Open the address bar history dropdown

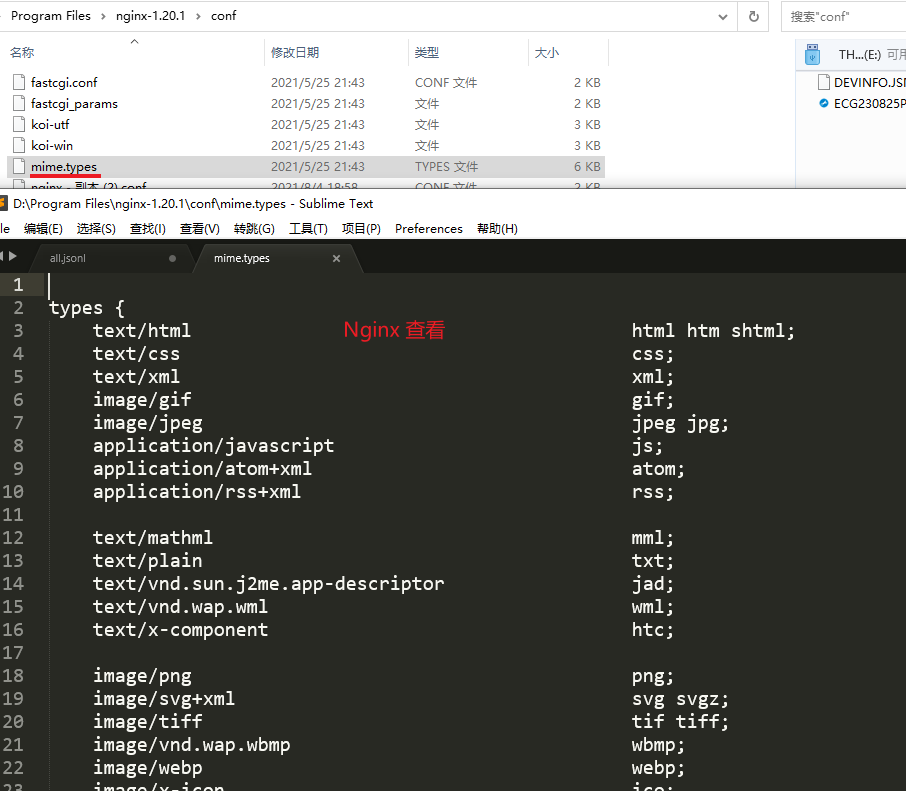(x=724, y=16)
